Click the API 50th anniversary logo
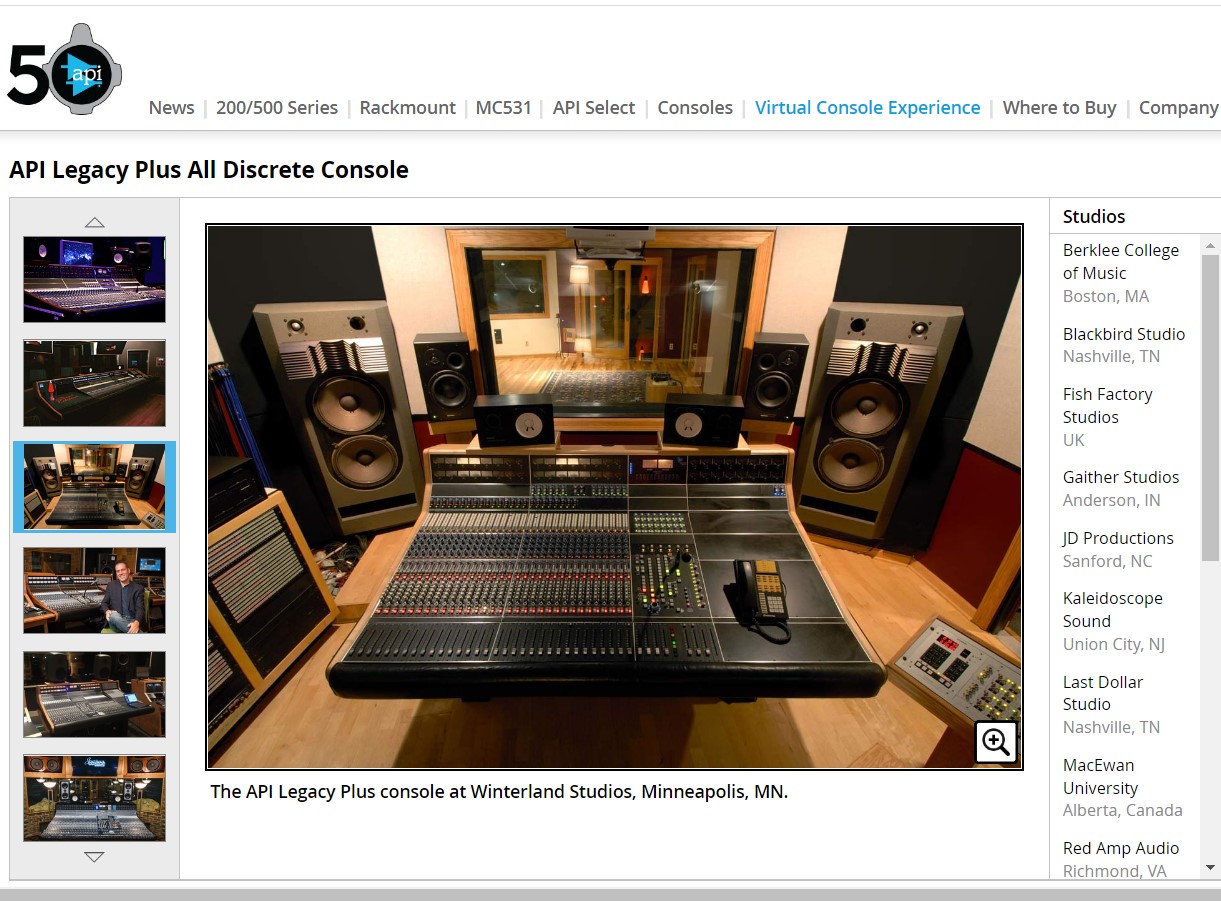1221x901 pixels. (x=64, y=69)
